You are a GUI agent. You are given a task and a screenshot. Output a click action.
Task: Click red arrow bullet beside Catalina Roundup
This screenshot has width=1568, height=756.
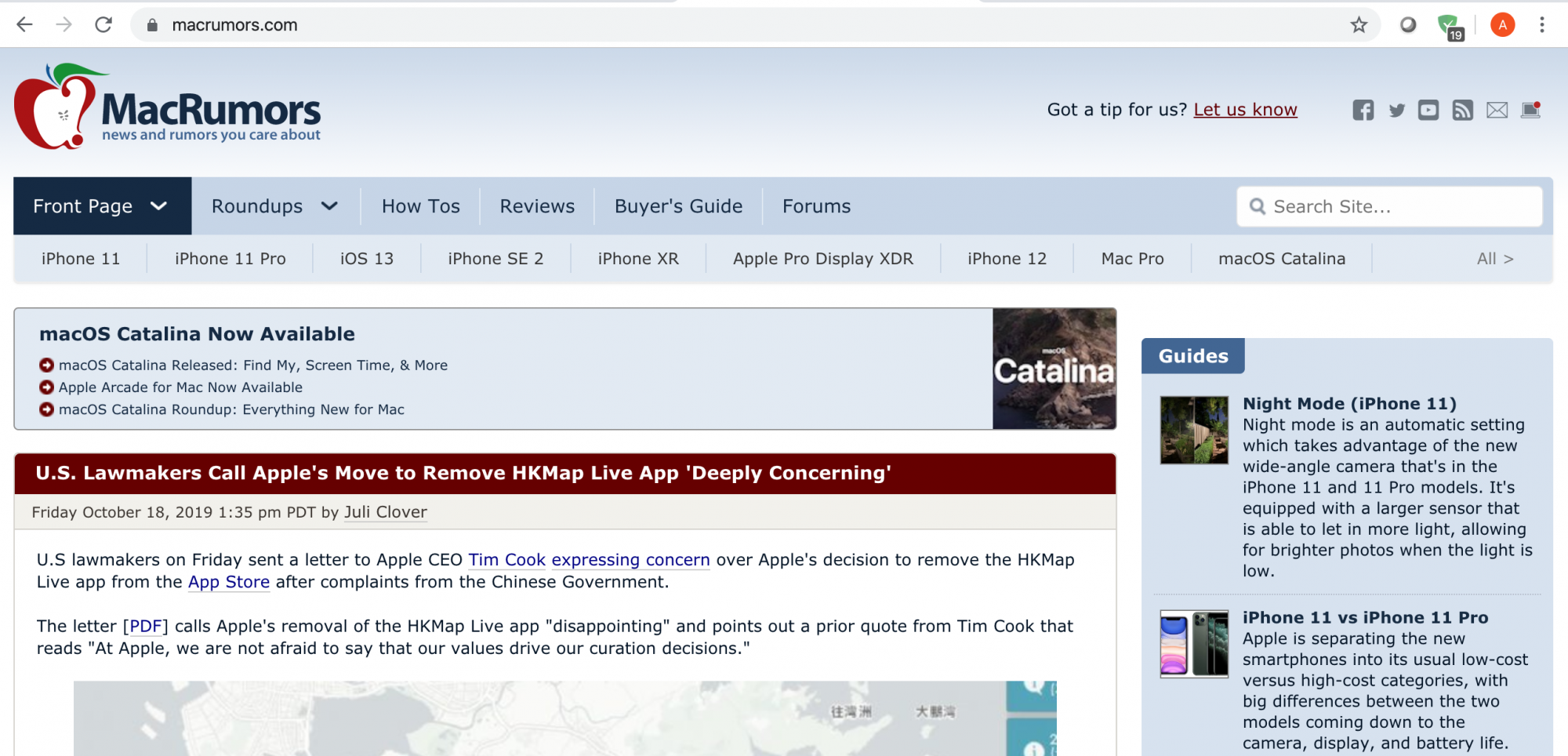click(x=46, y=409)
